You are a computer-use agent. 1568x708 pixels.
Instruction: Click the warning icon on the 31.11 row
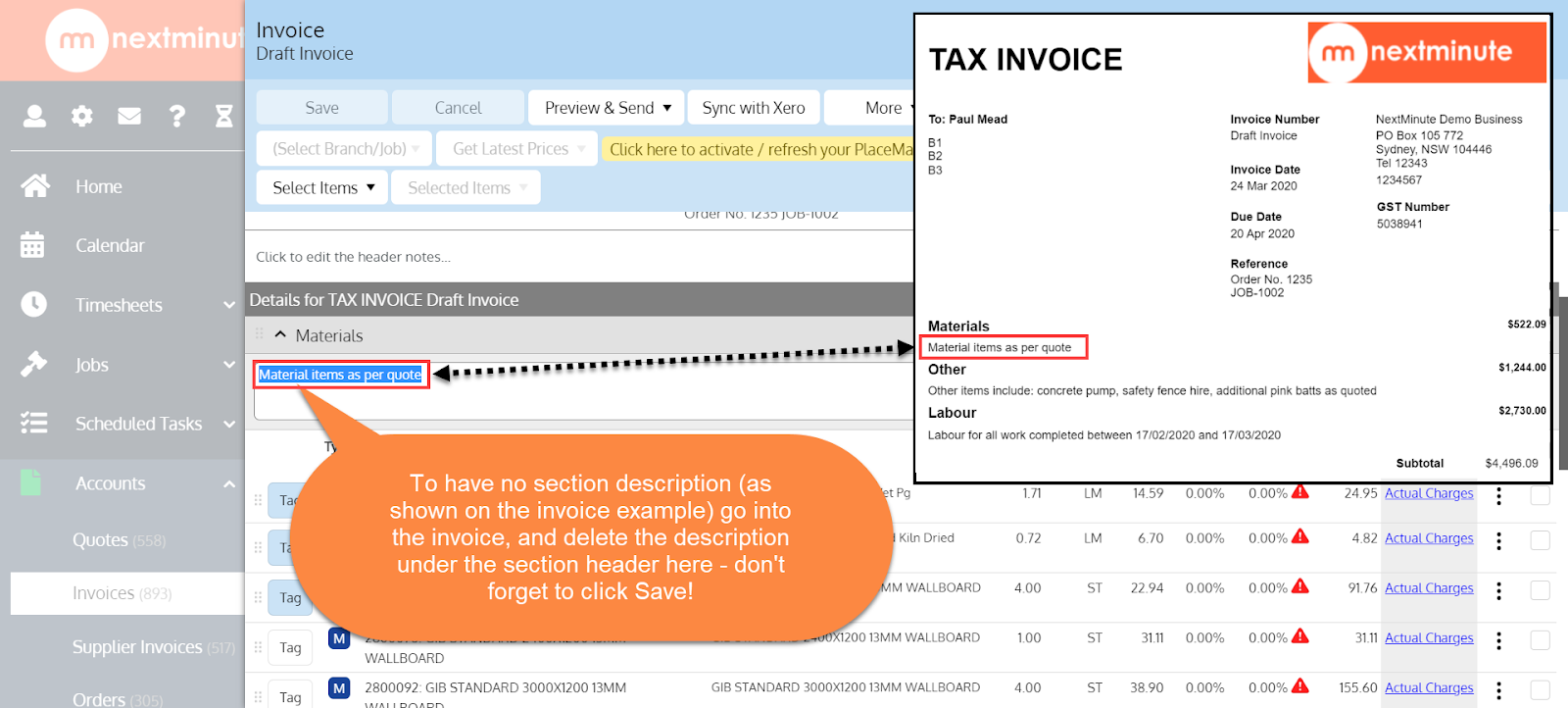click(x=1300, y=637)
